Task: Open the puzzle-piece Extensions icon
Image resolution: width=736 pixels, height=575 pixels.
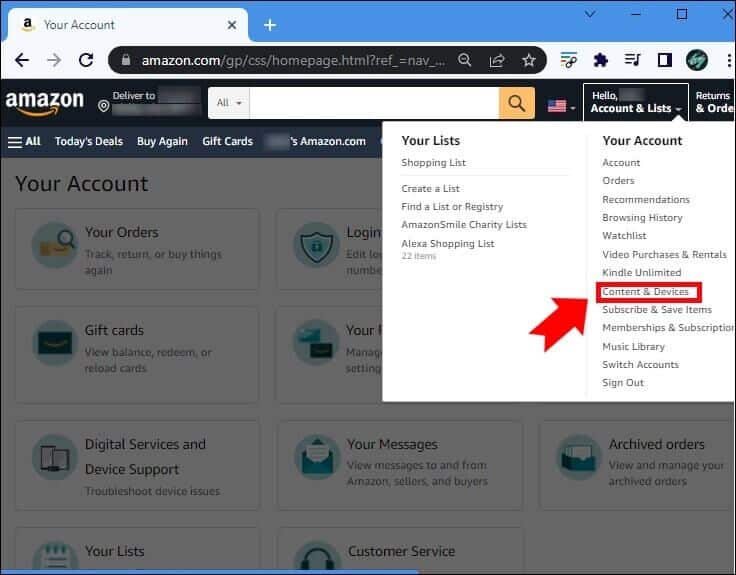Action: (600, 60)
